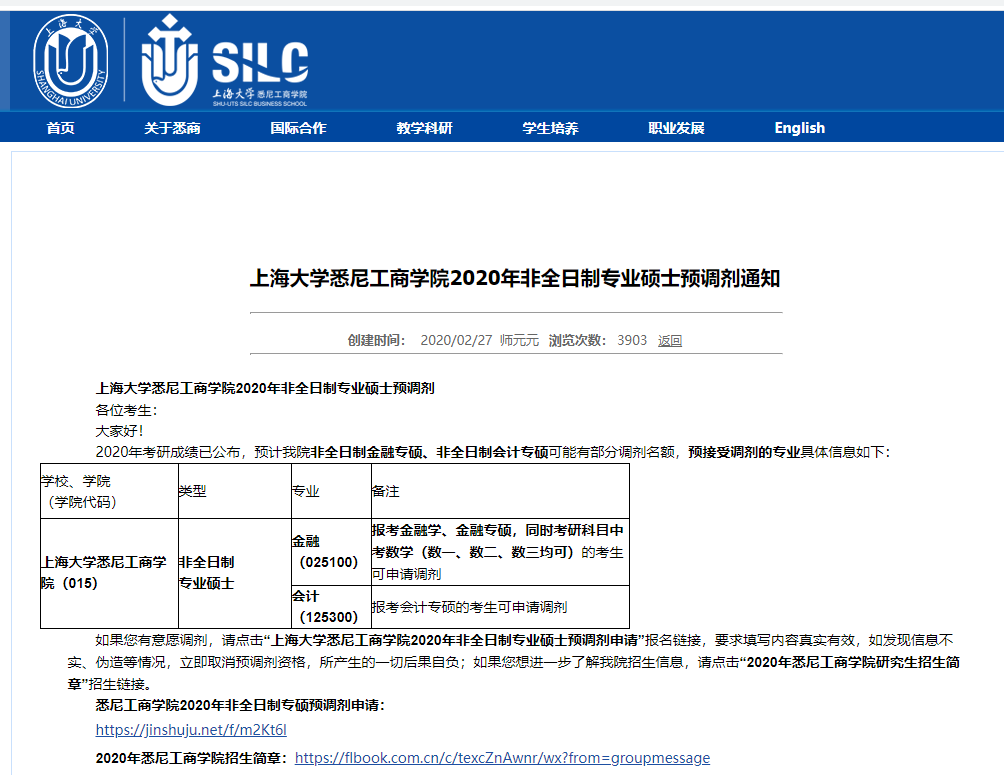Click the creation date 2020/02/27
Screen dimensions: 1004x775
(x=456, y=340)
